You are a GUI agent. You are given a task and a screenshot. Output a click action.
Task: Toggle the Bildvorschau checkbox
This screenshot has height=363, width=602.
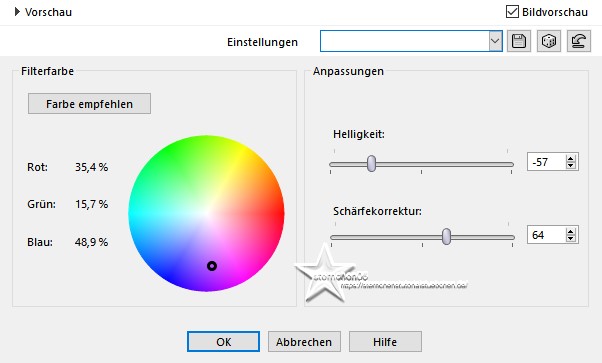click(512, 12)
